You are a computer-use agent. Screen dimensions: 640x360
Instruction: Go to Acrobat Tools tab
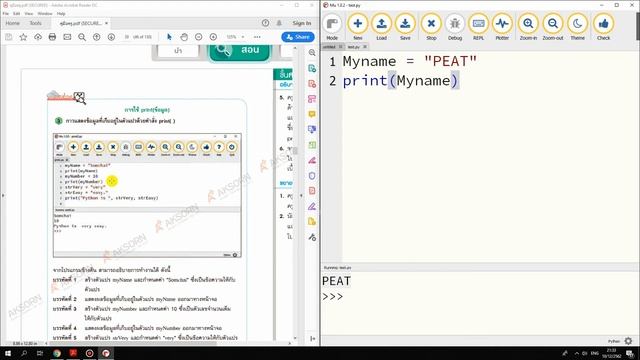36,23
